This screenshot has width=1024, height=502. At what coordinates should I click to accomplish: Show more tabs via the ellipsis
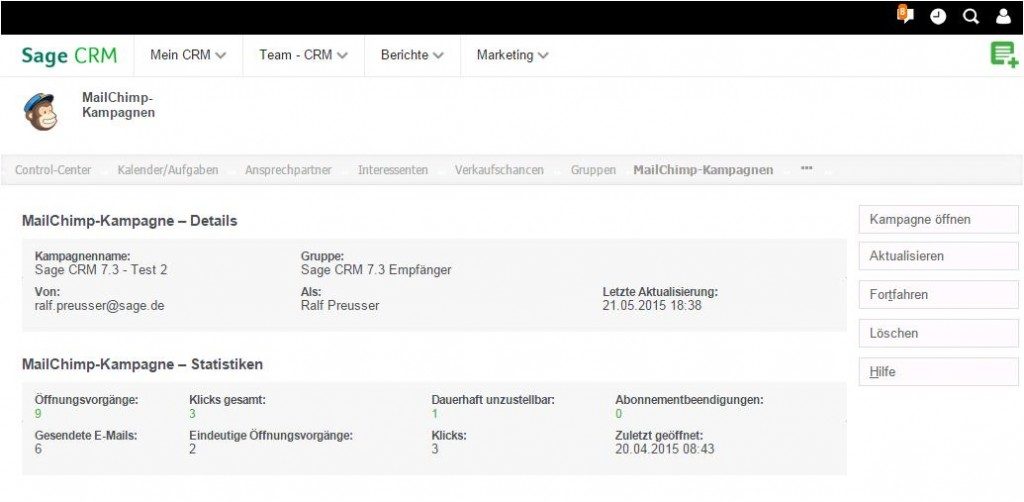click(x=806, y=169)
